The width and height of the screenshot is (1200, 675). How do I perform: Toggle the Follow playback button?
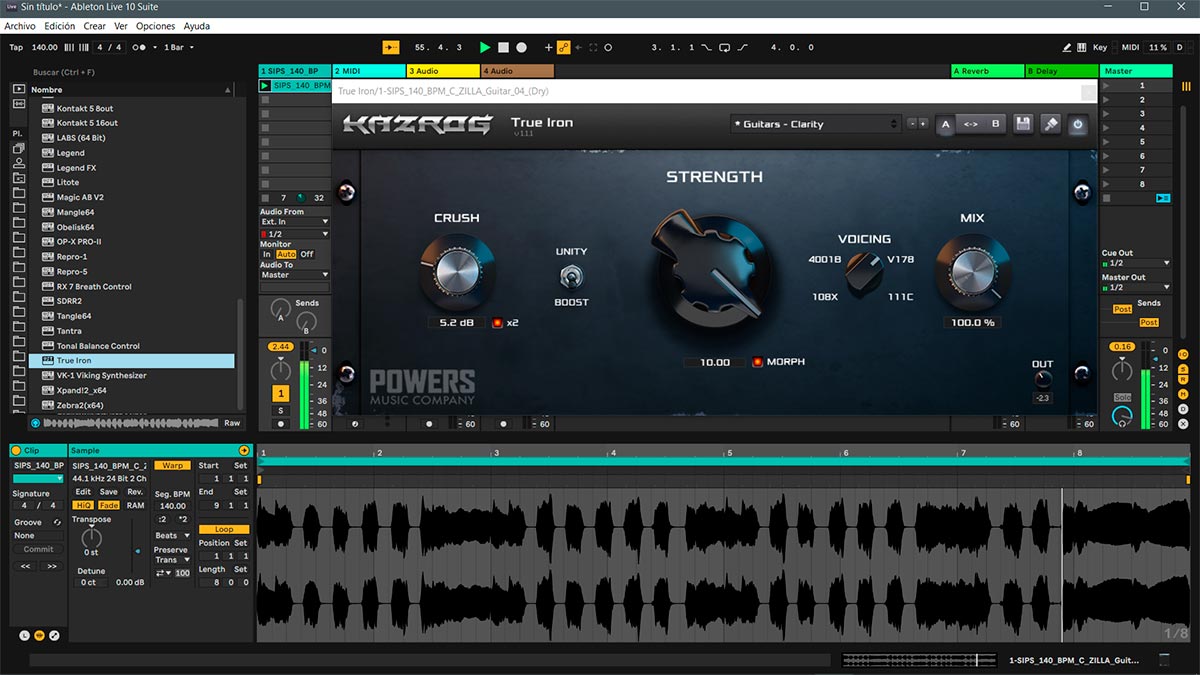[391, 47]
